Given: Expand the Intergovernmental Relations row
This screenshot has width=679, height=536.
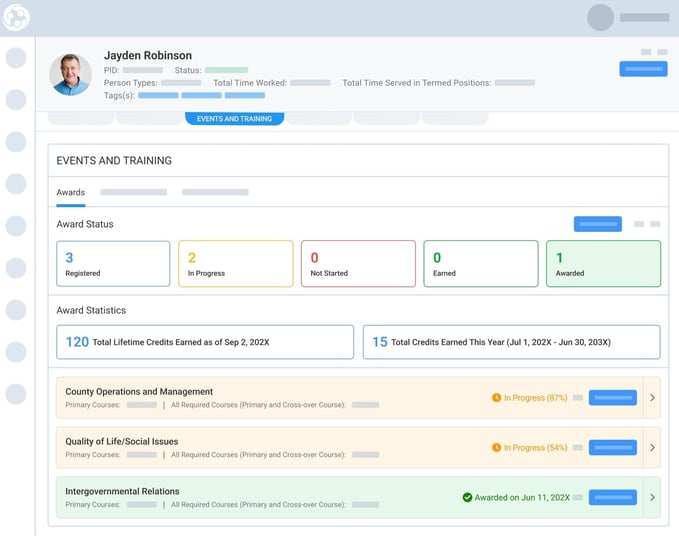Looking at the screenshot, I should (x=652, y=497).
